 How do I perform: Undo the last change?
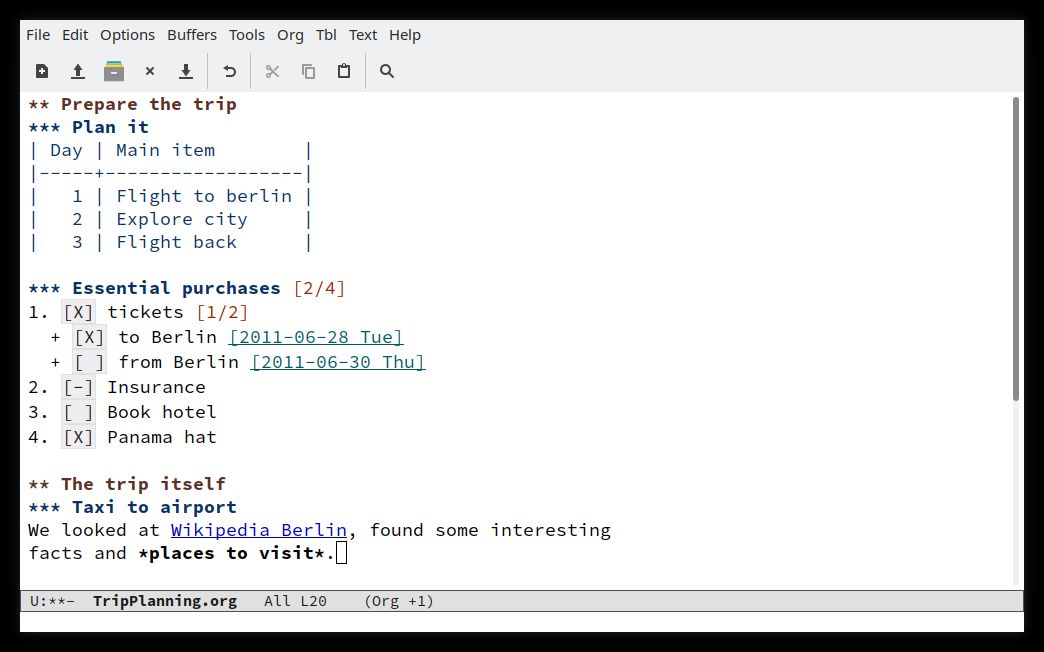pos(230,71)
